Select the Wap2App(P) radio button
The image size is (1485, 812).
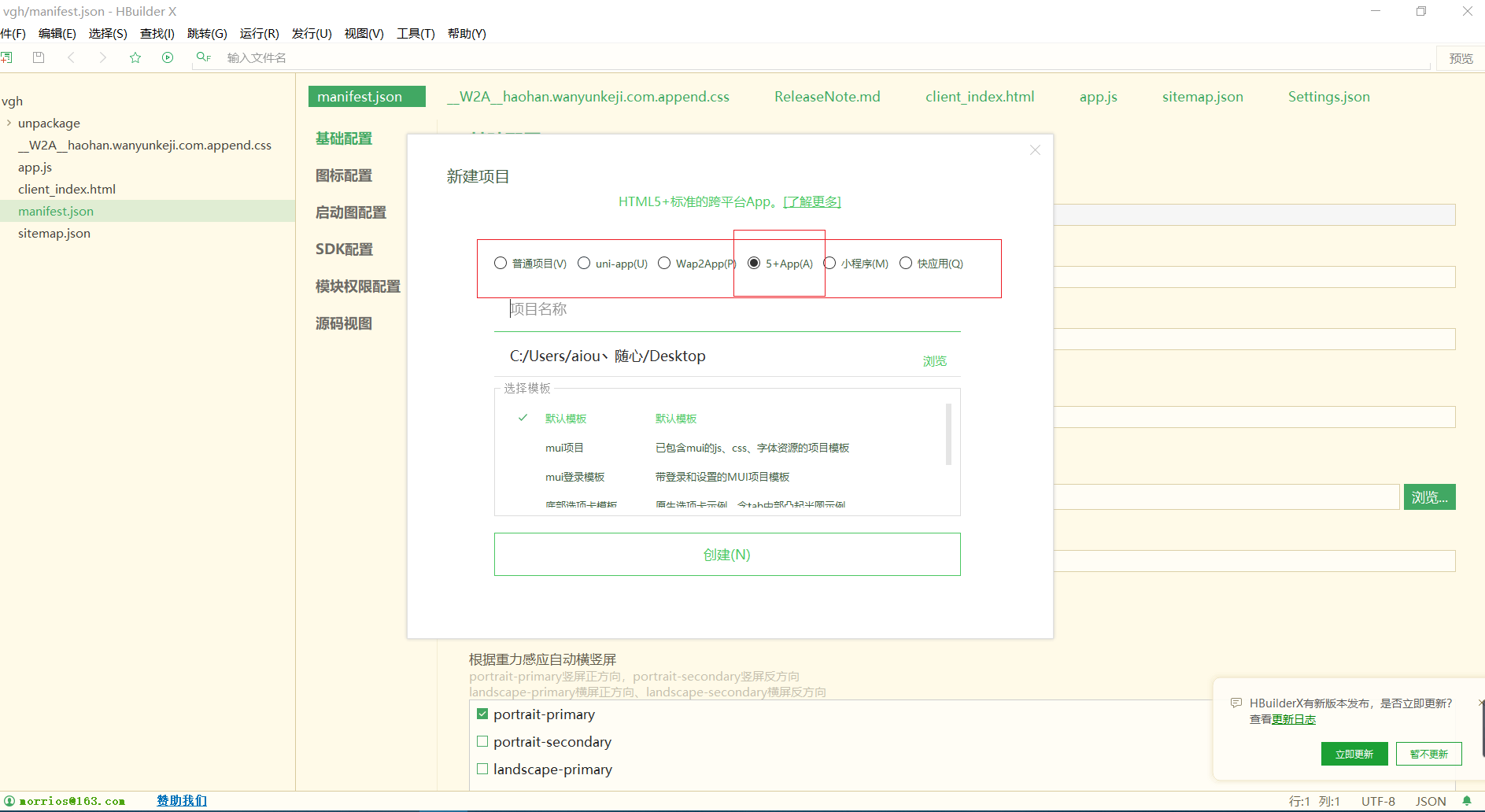tap(664, 263)
